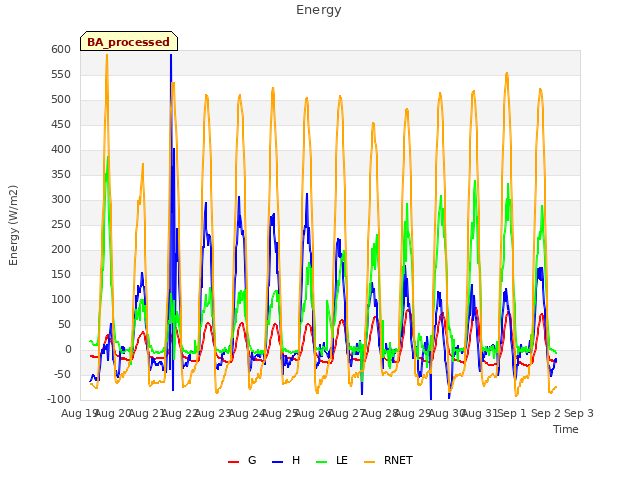Screen dimensions: 640x480
Task: Click the 250 y-axis tick label
Action: point(61,224)
